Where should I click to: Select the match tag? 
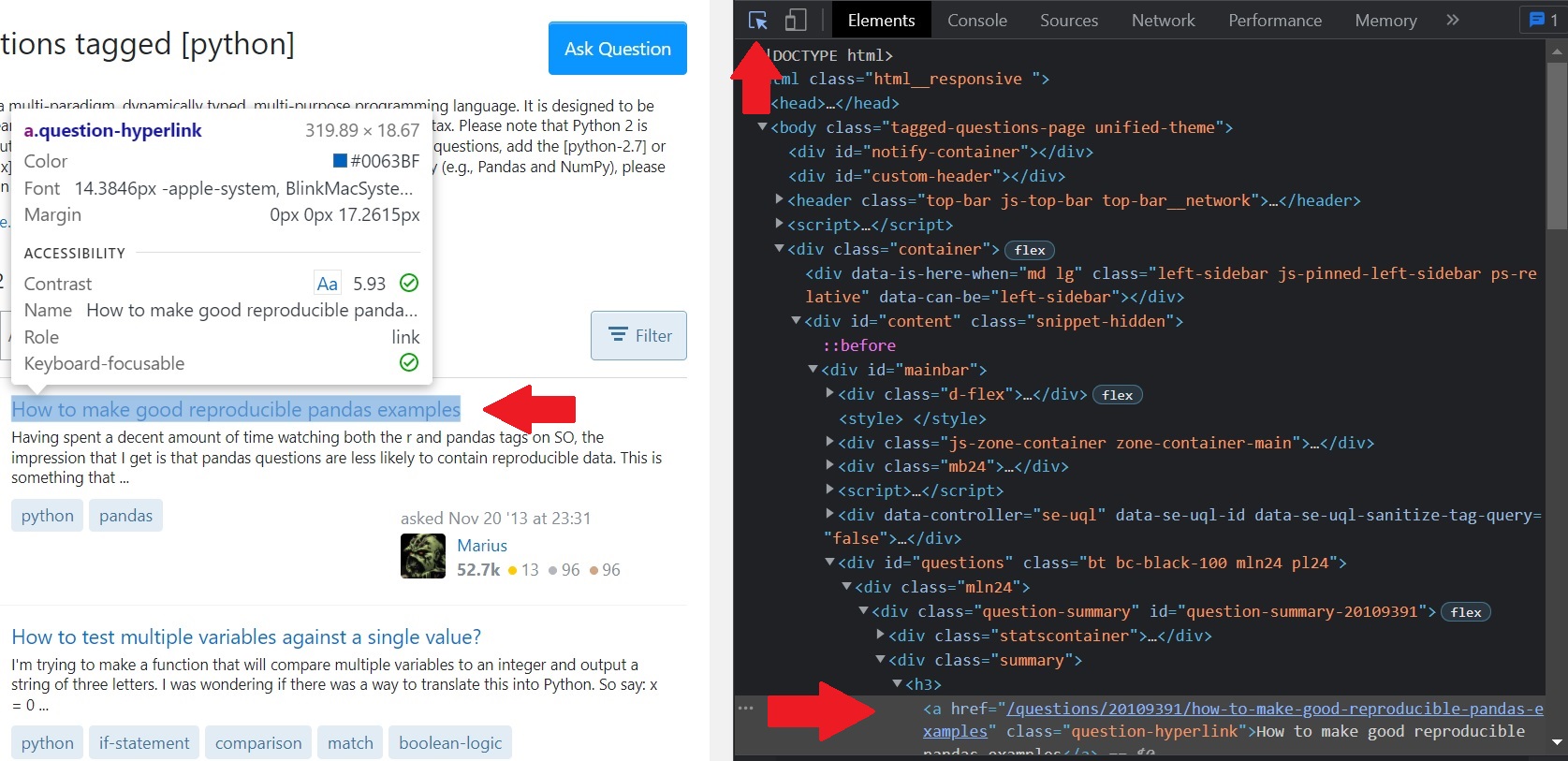click(350, 743)
